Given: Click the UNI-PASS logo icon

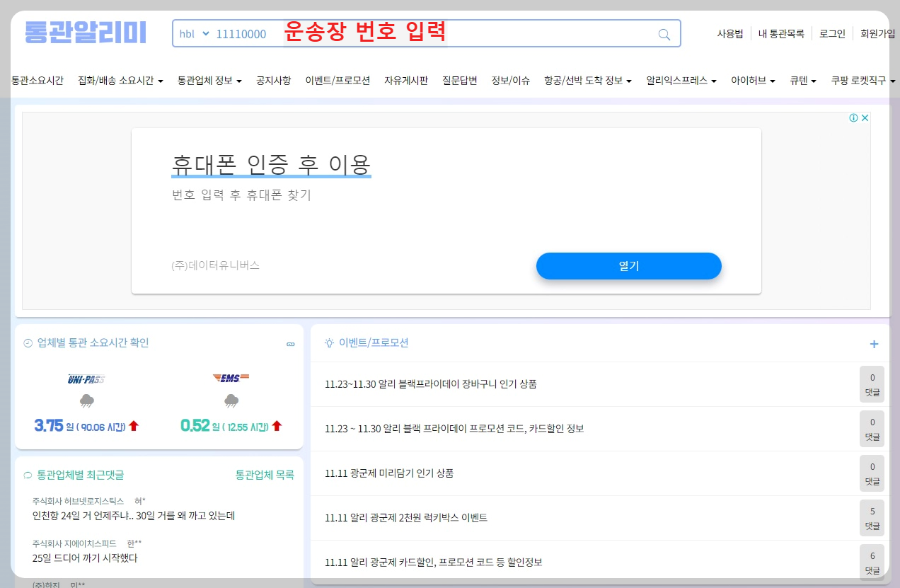Looking at the screenshot, I should click(x=86, y=379).
